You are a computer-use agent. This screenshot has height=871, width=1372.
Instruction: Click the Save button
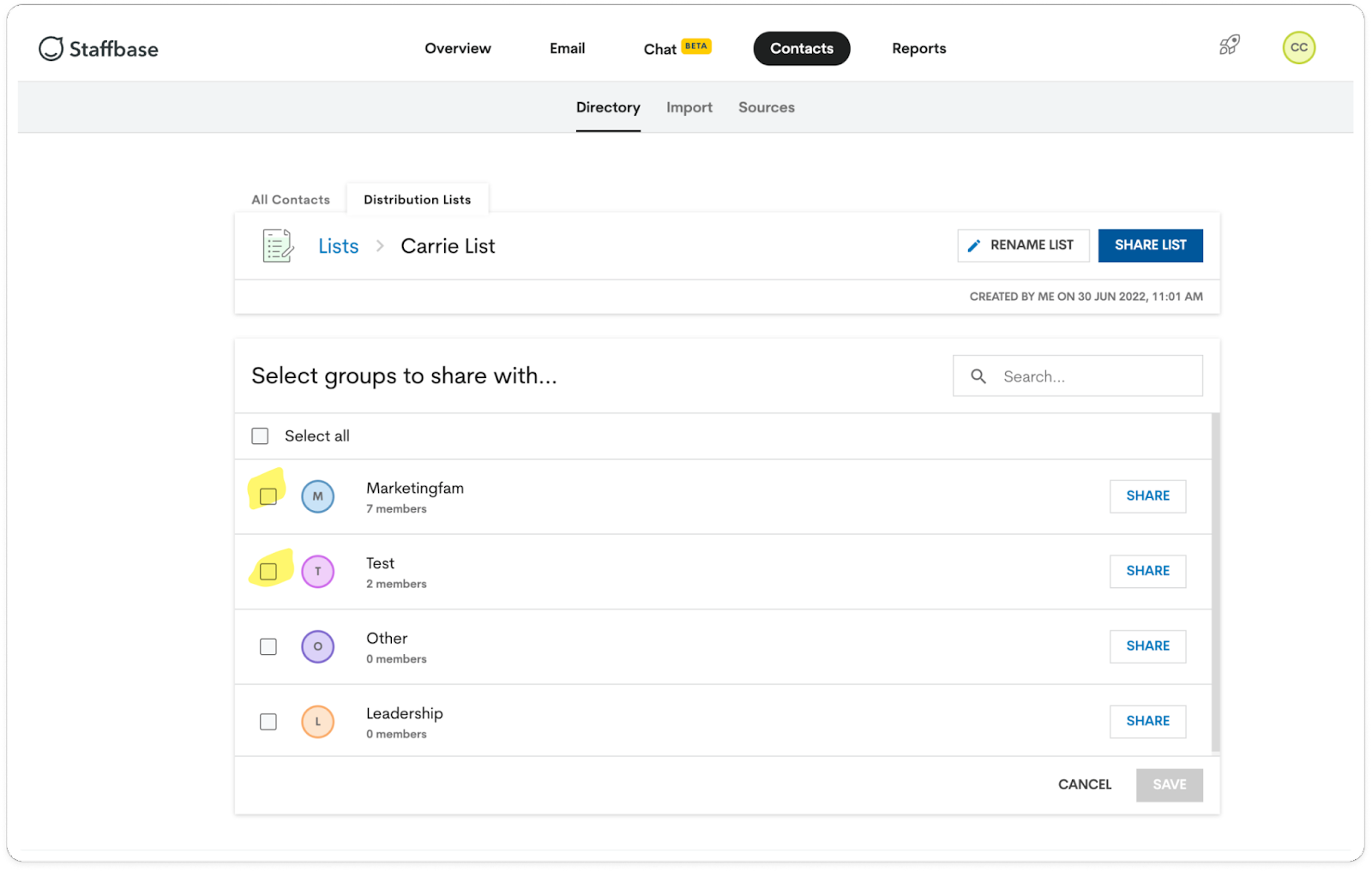coord(1169,785)
